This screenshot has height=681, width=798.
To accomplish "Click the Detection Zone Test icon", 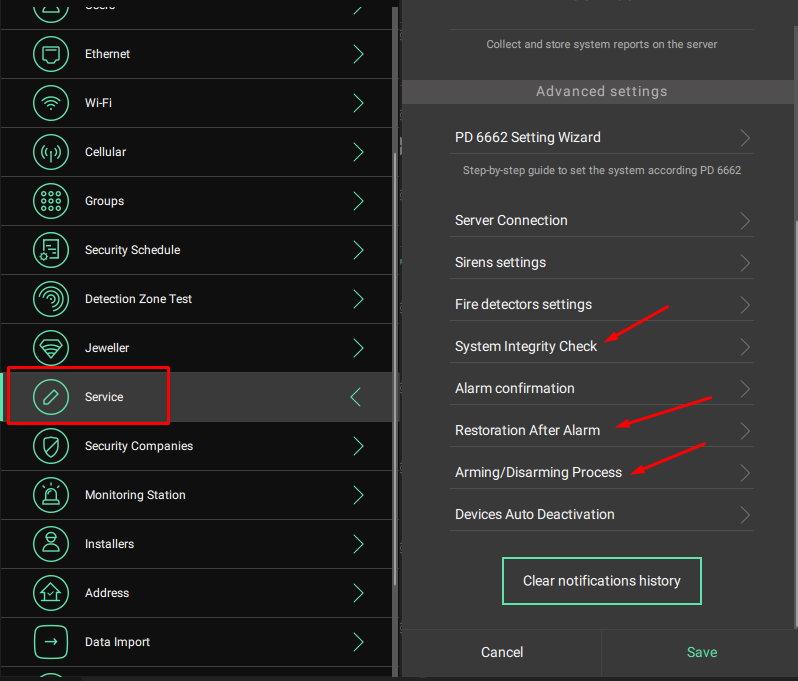I will tap(51, 299).
